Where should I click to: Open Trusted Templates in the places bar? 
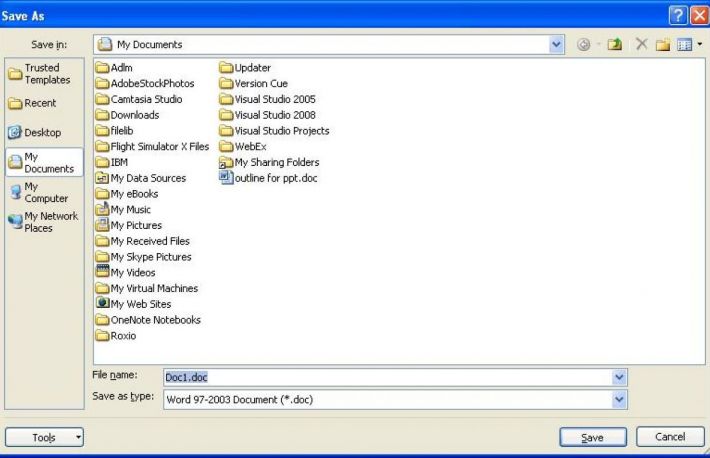(x=42, y=74)
